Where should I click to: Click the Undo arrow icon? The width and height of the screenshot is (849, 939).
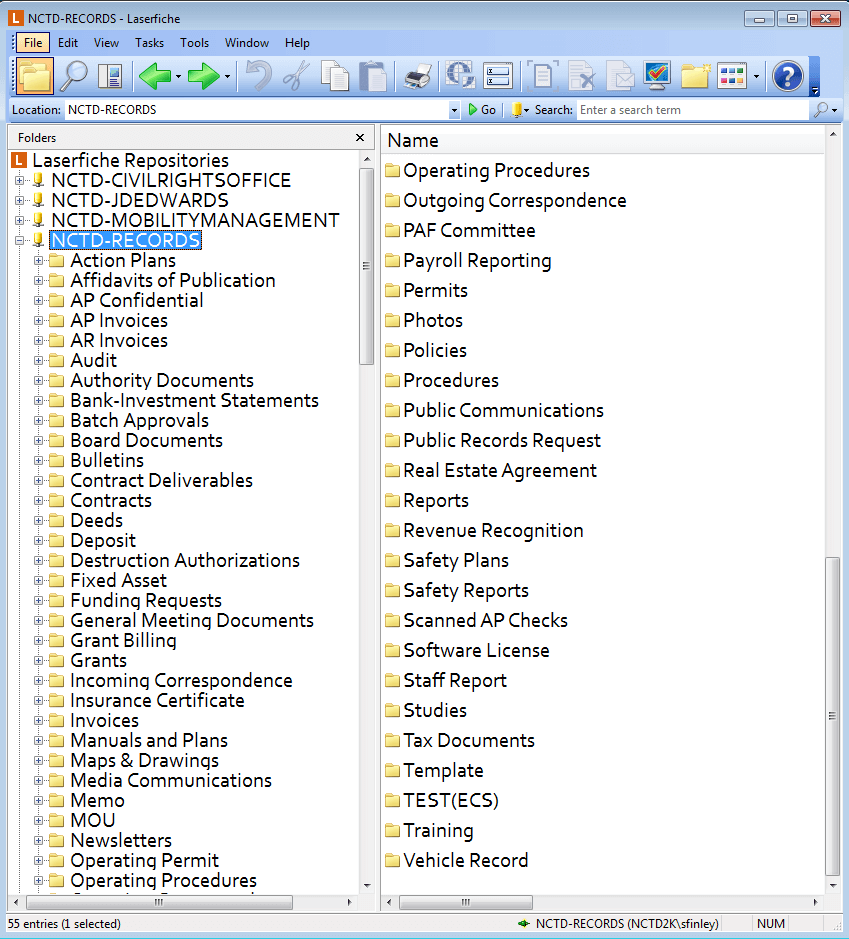pyautogui.click(x=258, y=76)
